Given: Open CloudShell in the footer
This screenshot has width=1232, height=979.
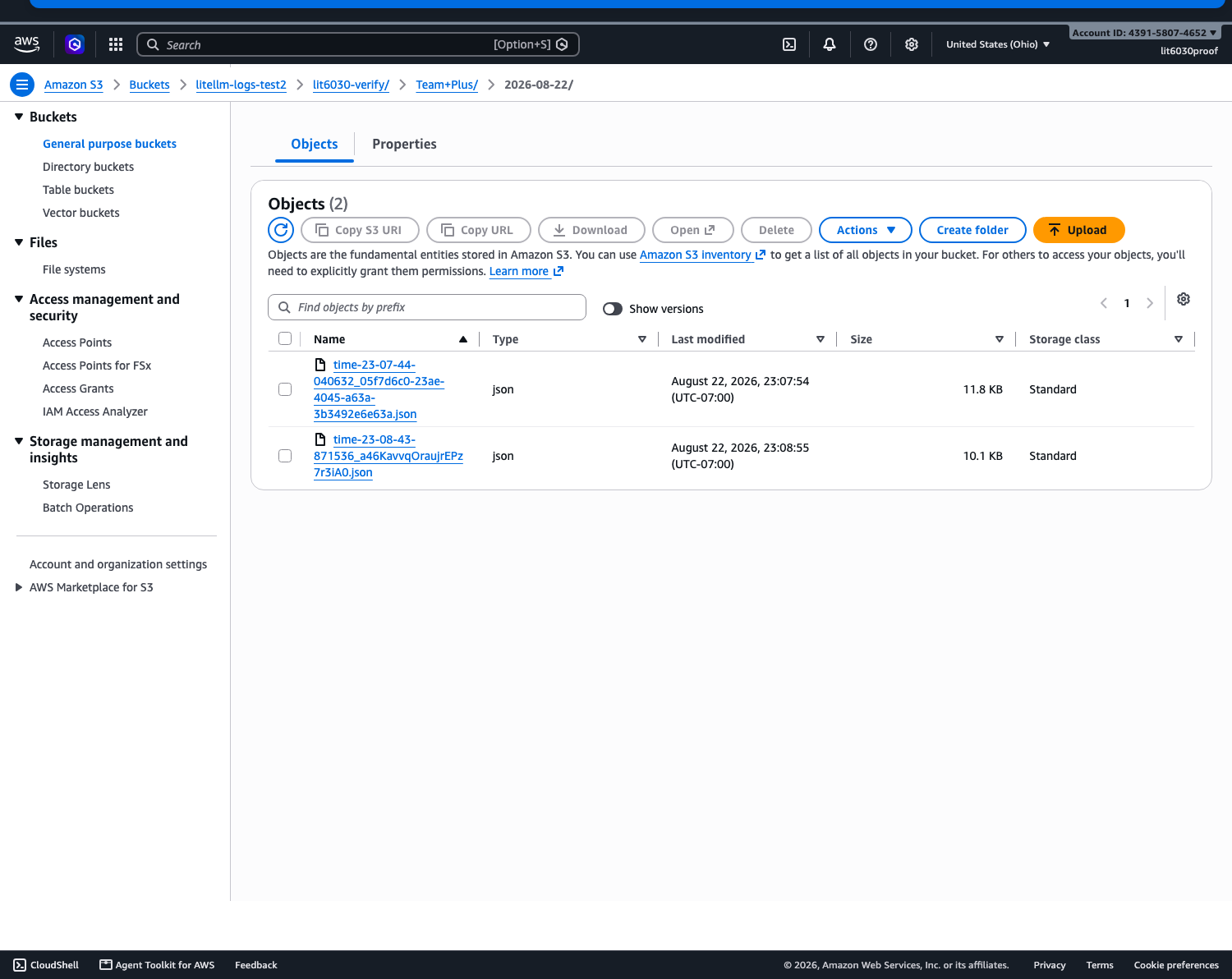Looking at the screenshot, I should 47,965.
